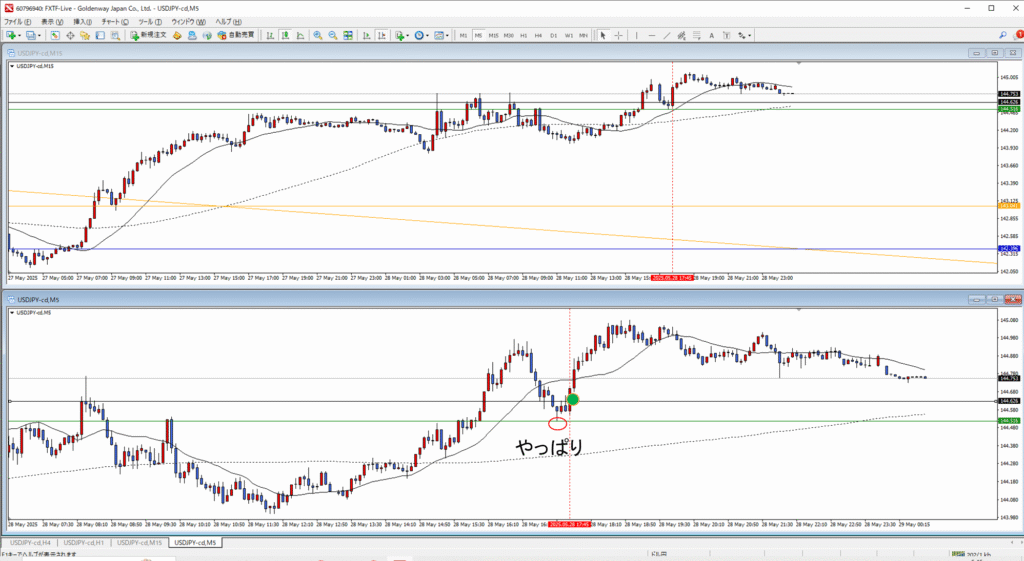Open the arrows objects dropdown

[744, 35]
